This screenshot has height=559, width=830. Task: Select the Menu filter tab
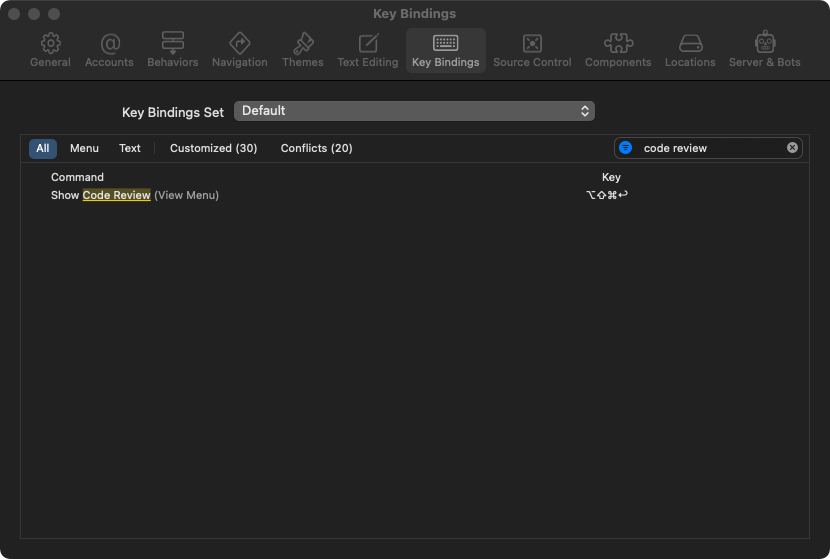pos(84,148)
